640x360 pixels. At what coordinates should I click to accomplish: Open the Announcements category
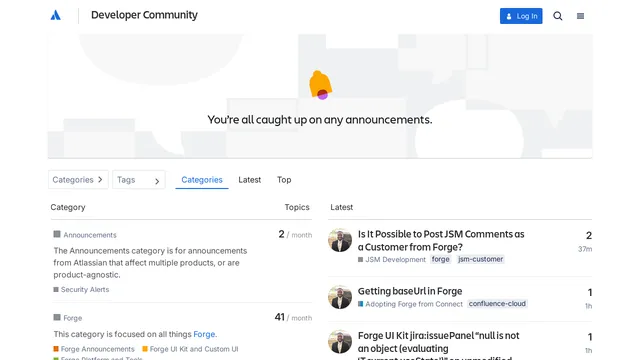90,235
